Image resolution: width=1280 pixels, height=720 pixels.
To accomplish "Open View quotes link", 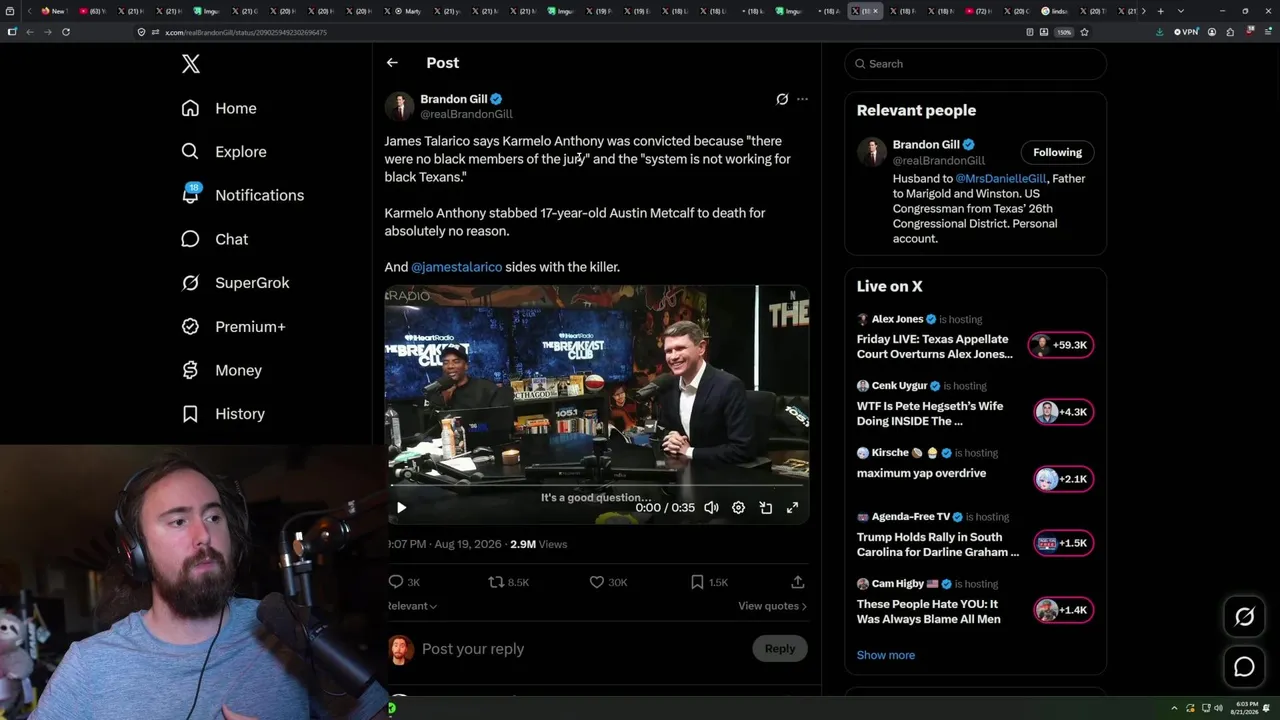I will 772,606.
